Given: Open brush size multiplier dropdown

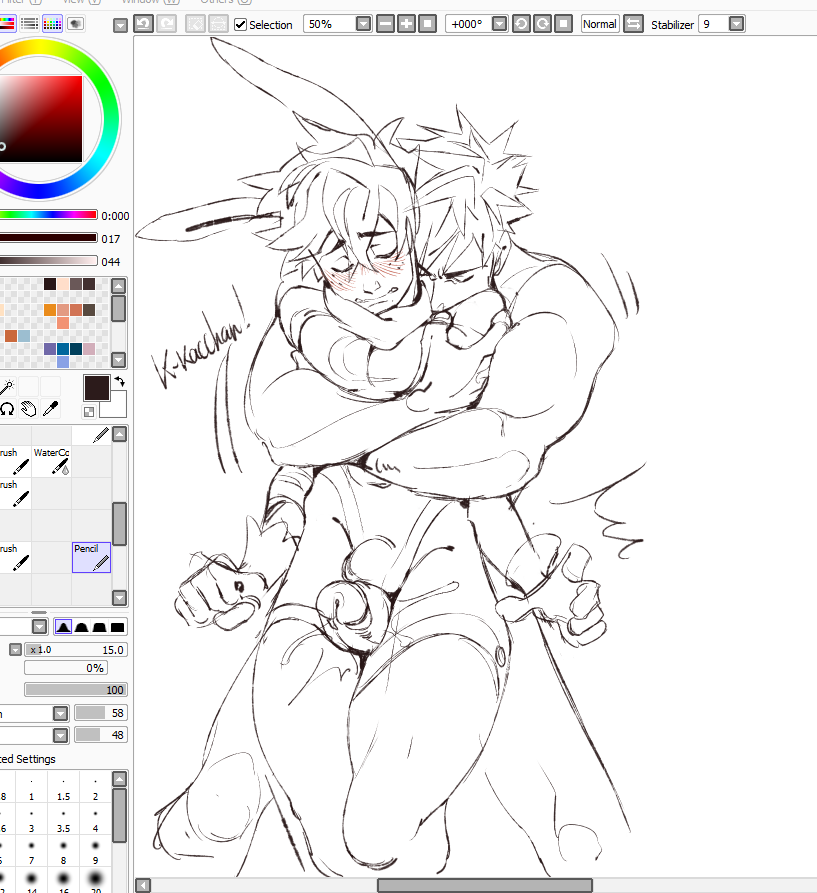Looking at the screenshot, I should click(15, 650).
